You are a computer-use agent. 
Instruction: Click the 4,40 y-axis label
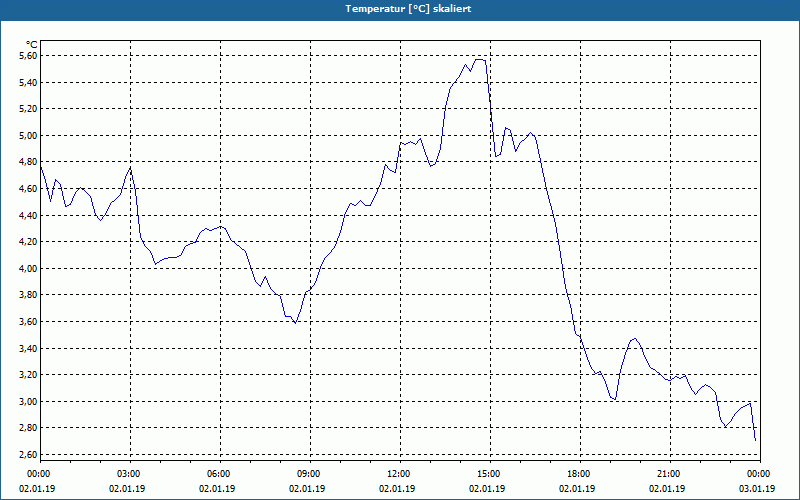click(x=28, y=215)
